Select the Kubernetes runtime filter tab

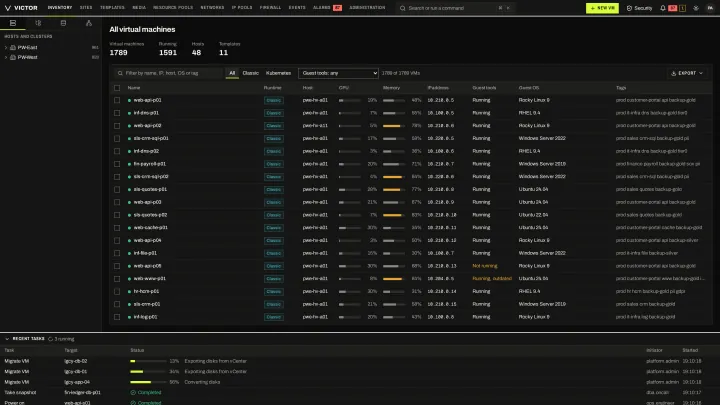(278, 73)
